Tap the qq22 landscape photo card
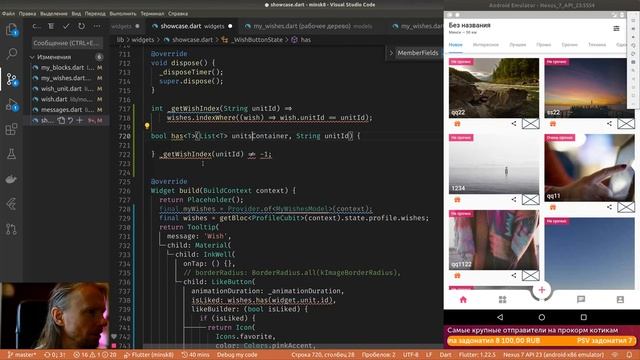The image size is (640, 360). point(494,88)
